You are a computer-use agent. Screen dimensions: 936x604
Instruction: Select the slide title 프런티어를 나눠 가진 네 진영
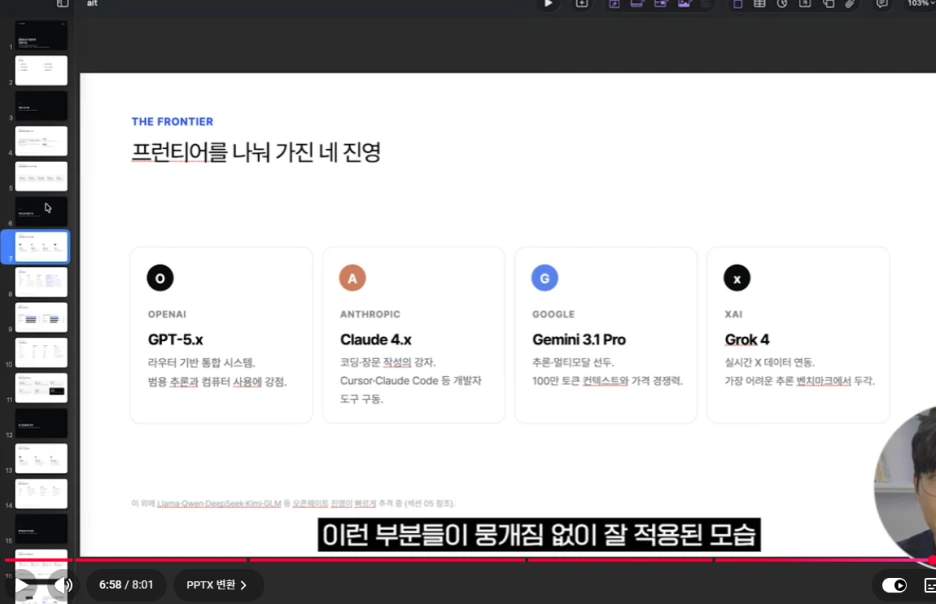[x=256, y=152]
